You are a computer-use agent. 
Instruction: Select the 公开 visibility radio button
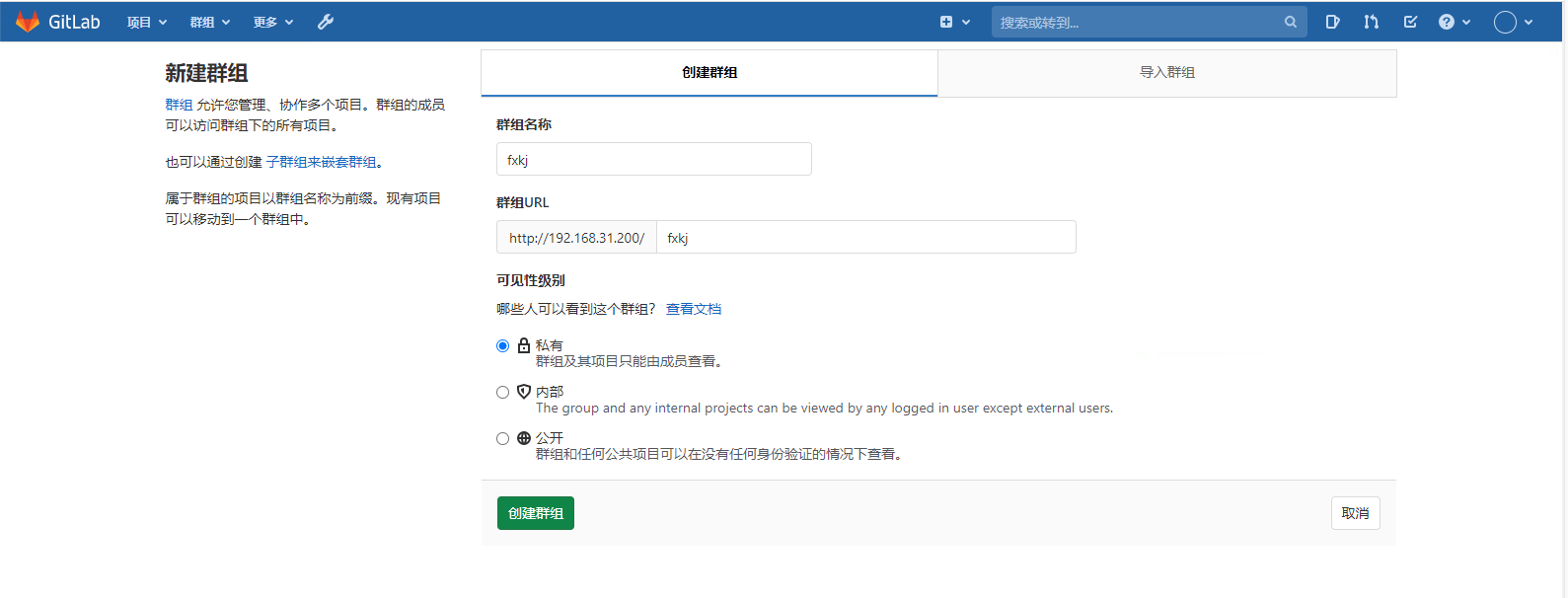pyautogui.click(x=503, y=438)
